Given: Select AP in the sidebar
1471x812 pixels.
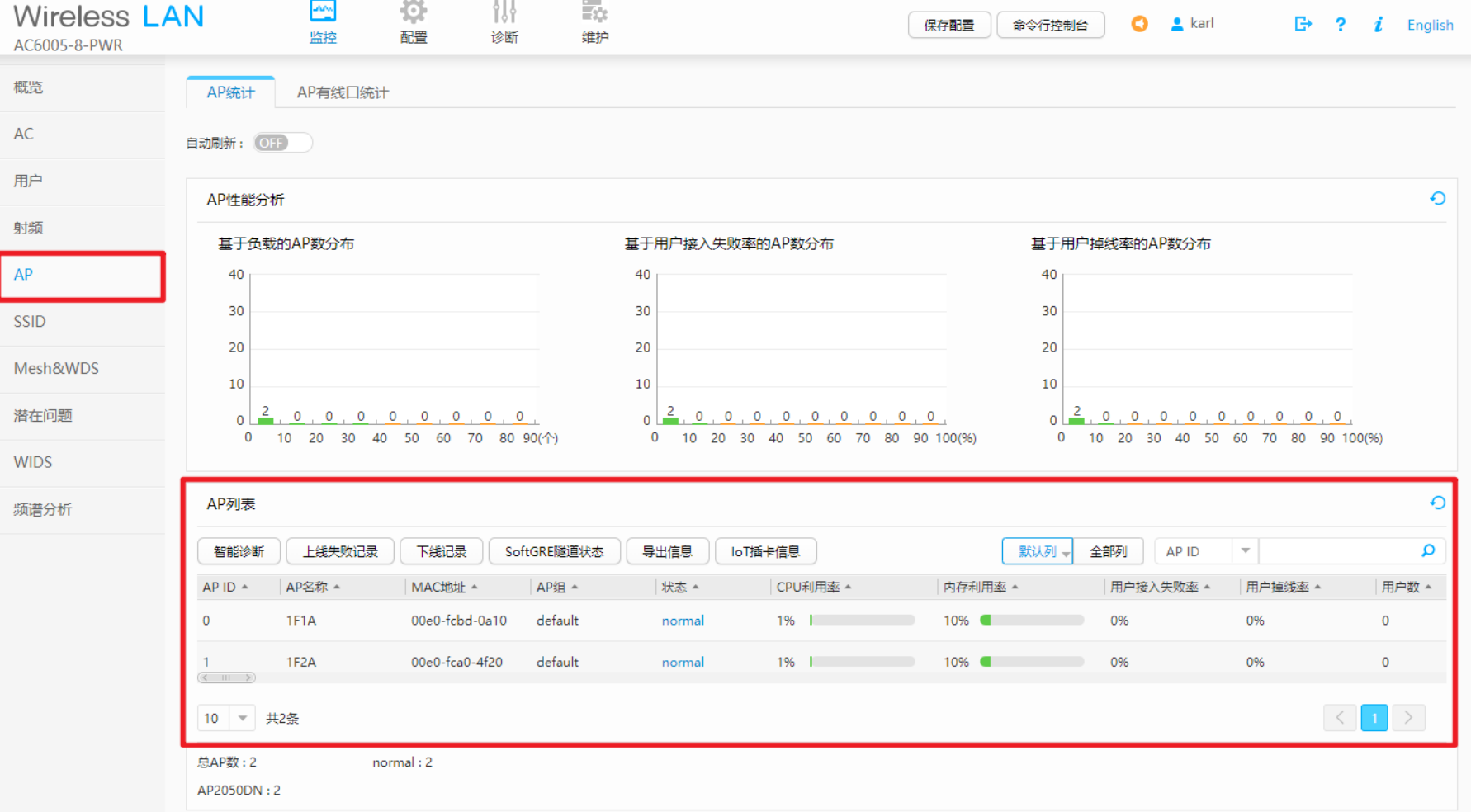Looking at the screenshot, I should [83, 276].
